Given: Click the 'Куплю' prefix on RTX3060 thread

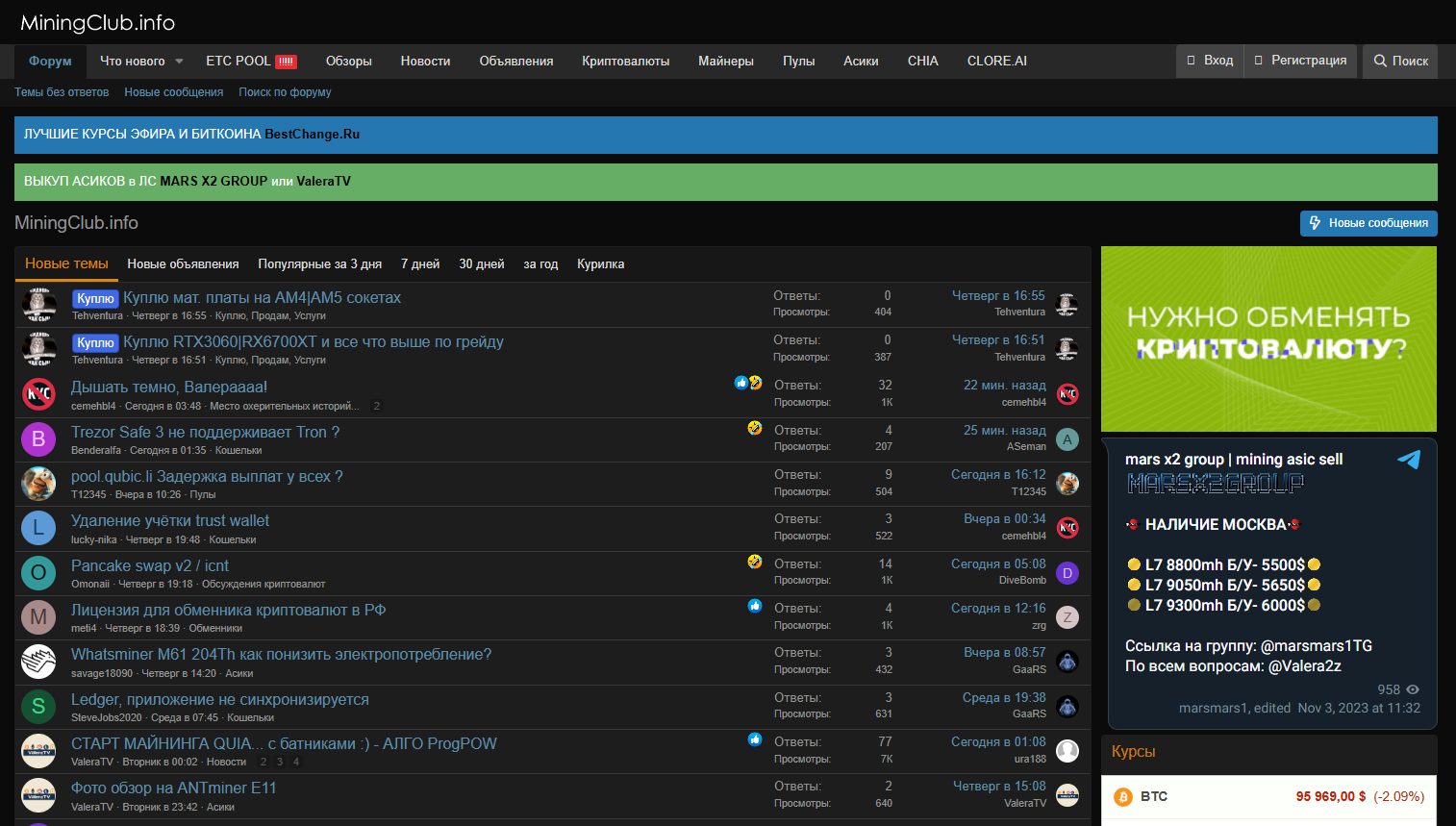Looking at the screenshot, I should pyautogui.click(x=95, y=342).
